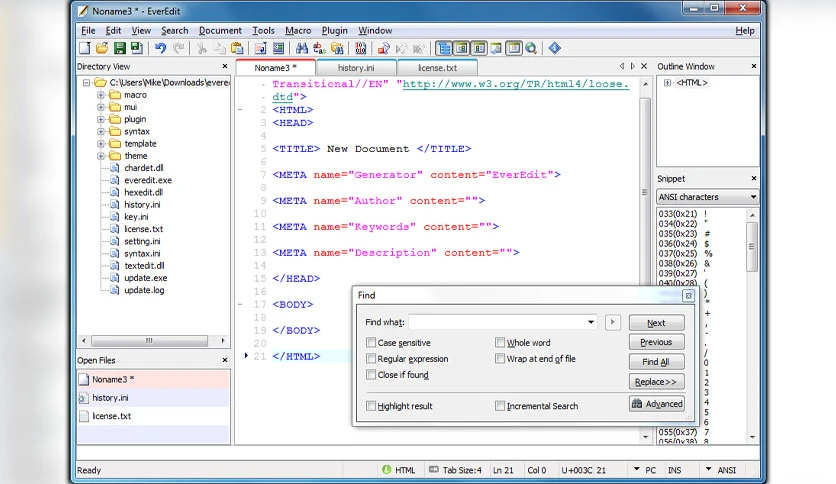Open the File menu
836x484 pixels.
click(88, 30)
